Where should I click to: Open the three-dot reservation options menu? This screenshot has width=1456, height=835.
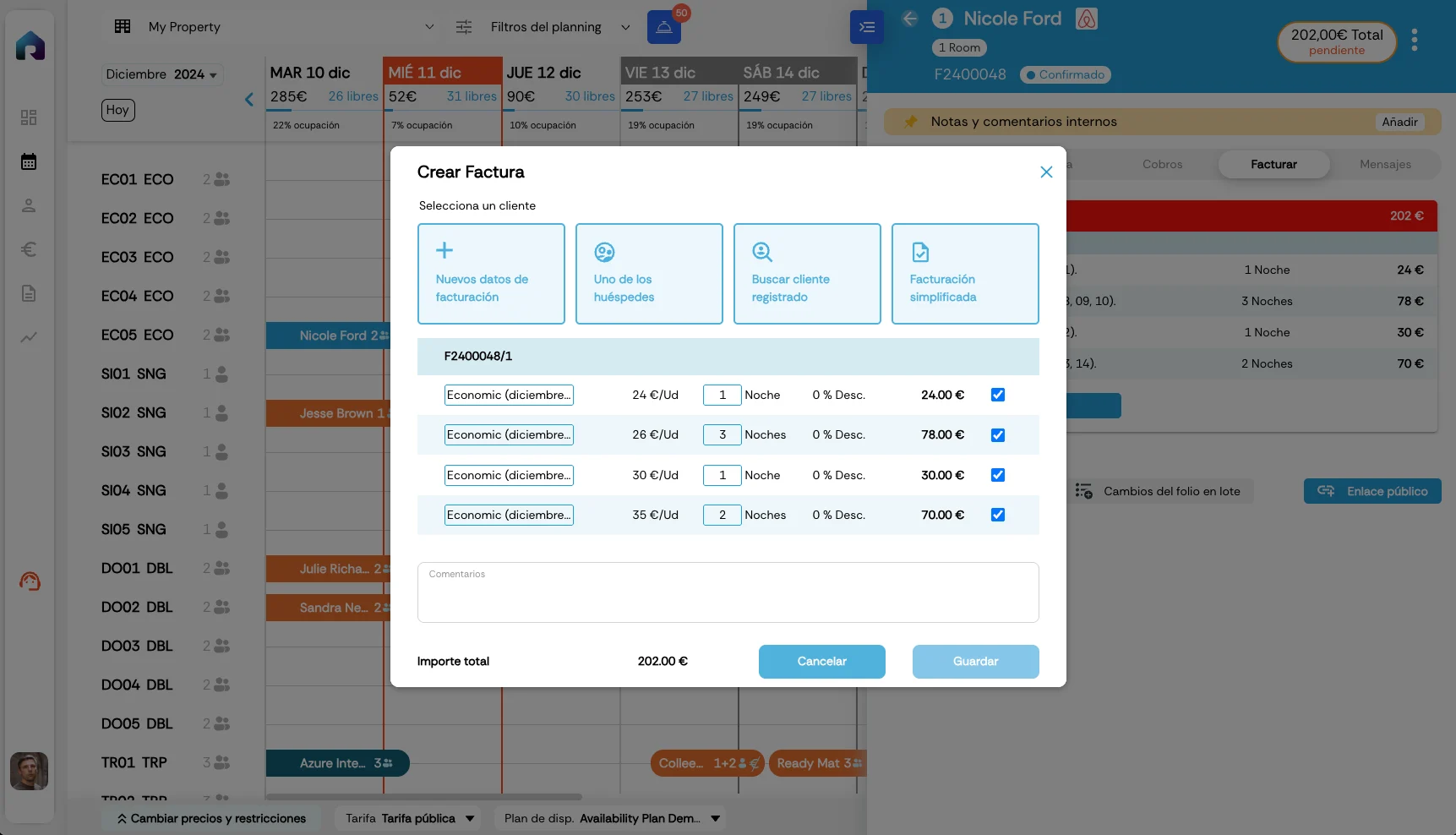pyautogui.click(x=1415, y=40)
